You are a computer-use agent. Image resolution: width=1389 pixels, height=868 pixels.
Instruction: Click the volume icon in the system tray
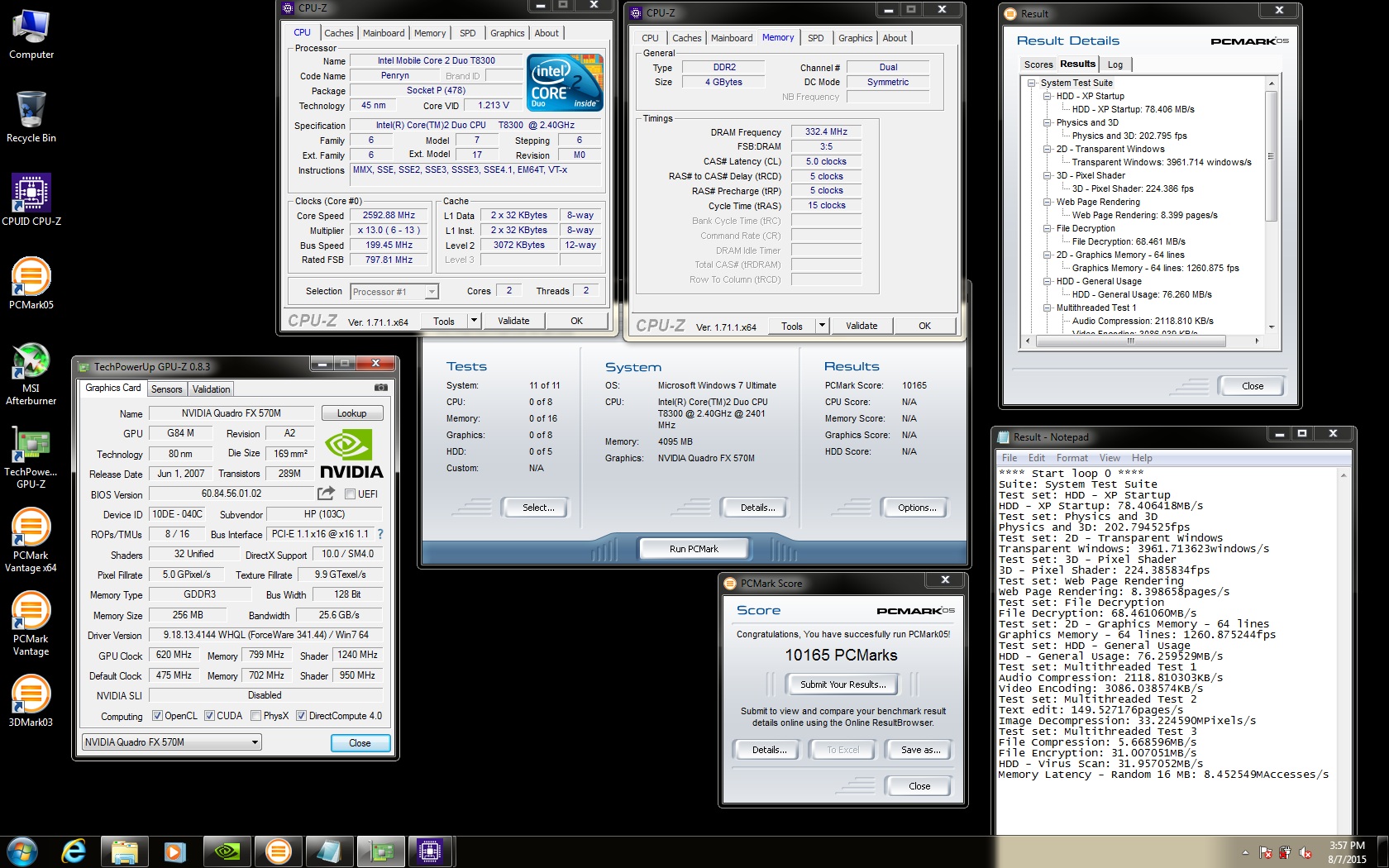click(x=1305, y=852)
